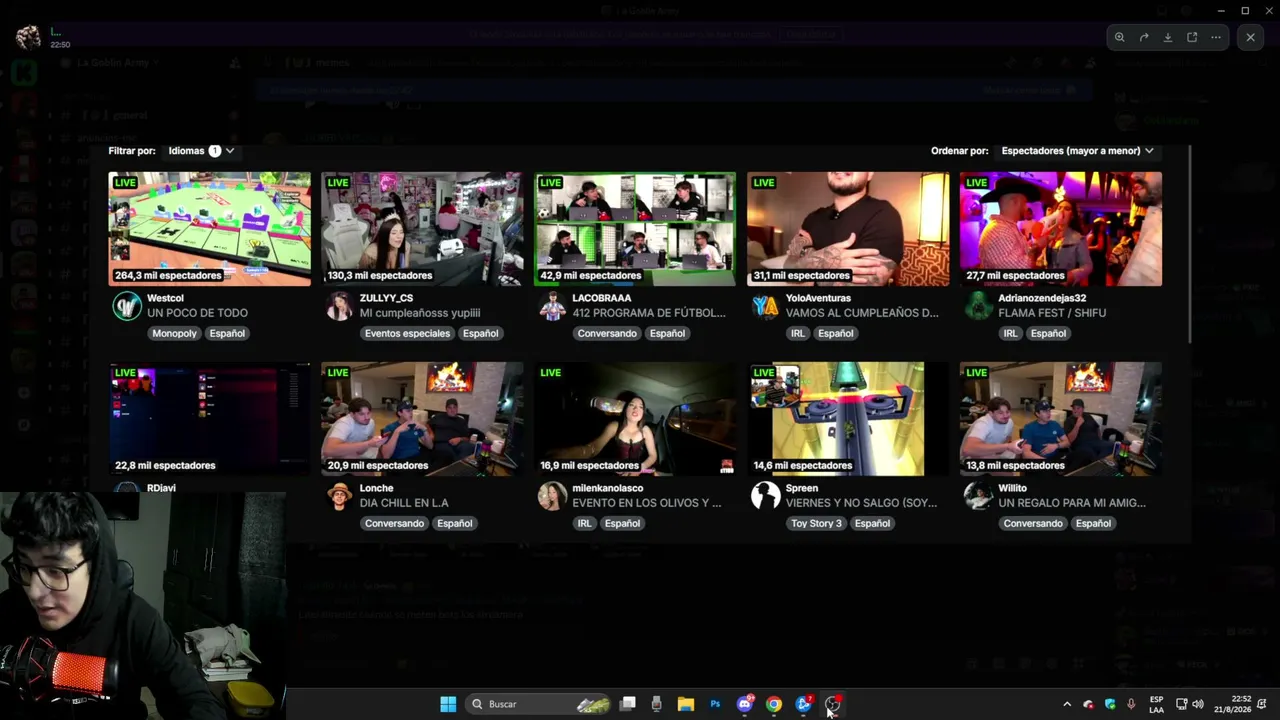
Task: Open OBS Studio from the taskbar
Action: coord(833,704)
